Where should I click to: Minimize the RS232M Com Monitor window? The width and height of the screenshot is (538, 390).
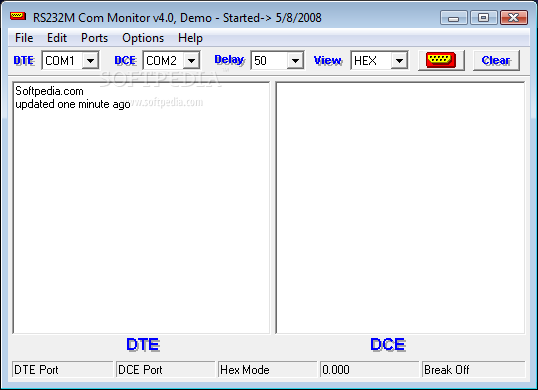click(453, 17)
